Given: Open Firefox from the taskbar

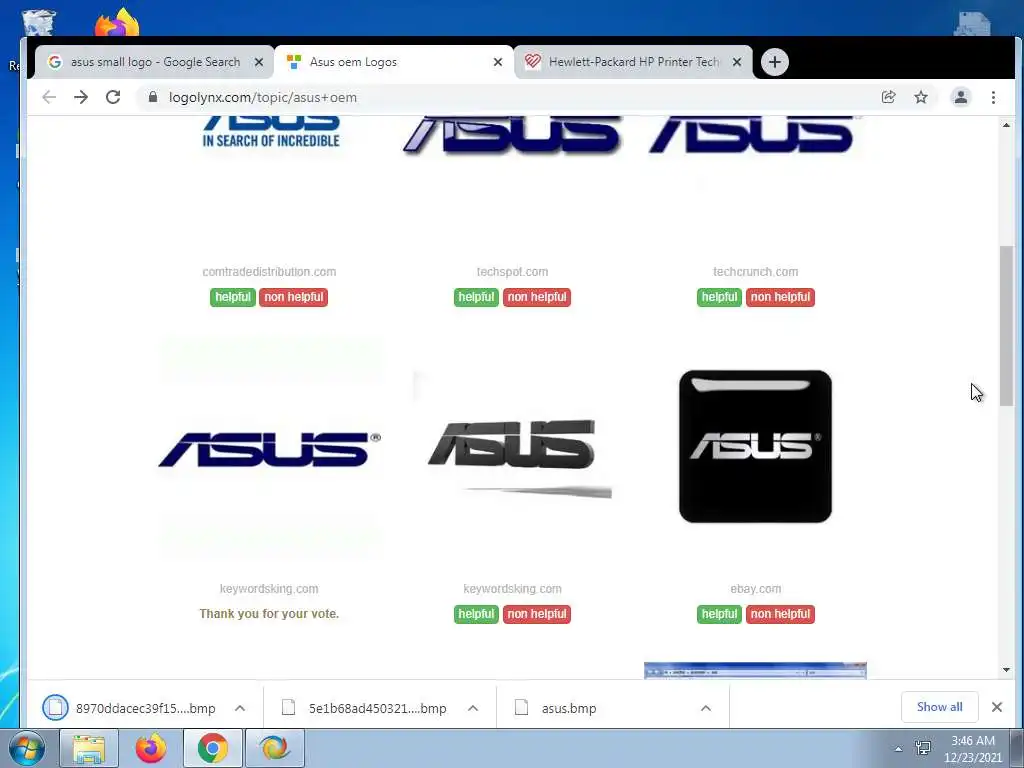Looking at the screenshot, I should pos(151,748).
